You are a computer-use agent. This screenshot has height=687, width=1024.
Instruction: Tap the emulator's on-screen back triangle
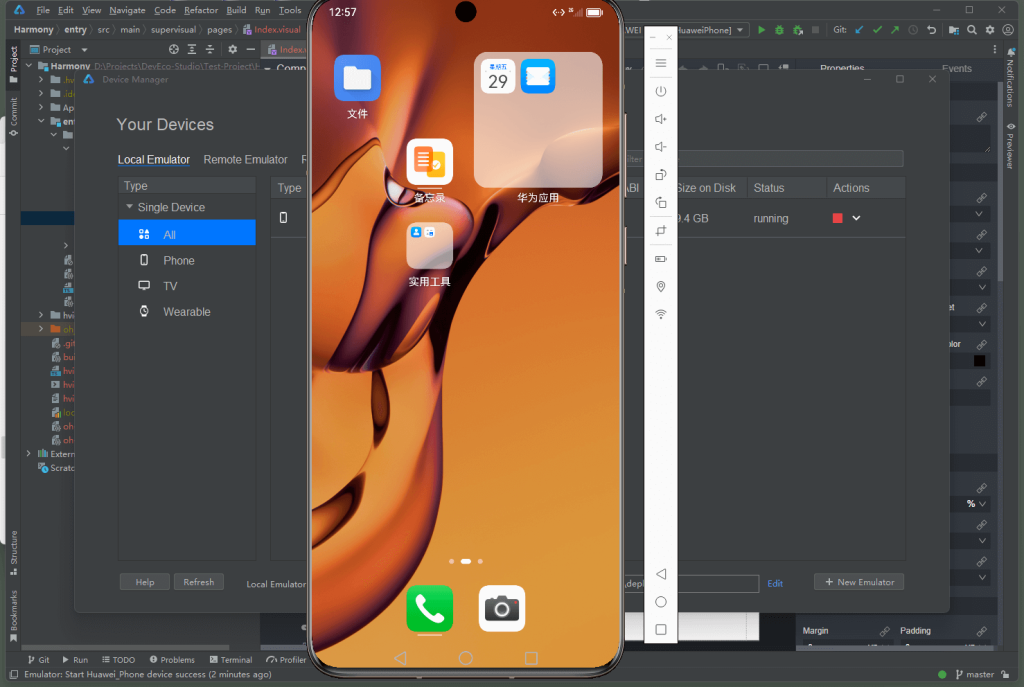coord(401,658)
